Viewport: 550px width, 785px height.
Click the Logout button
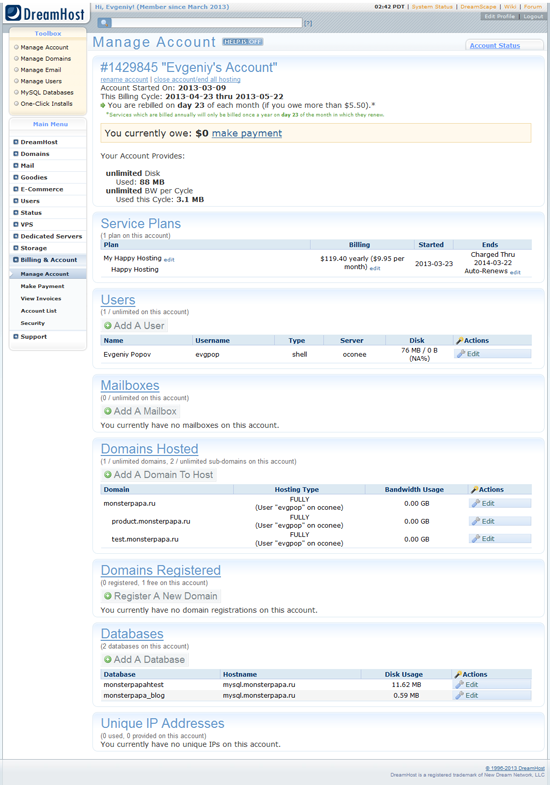(533, 17)
